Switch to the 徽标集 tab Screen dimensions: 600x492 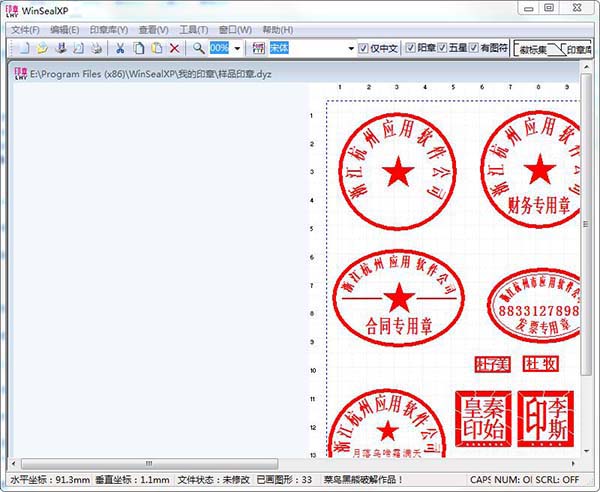535,48
